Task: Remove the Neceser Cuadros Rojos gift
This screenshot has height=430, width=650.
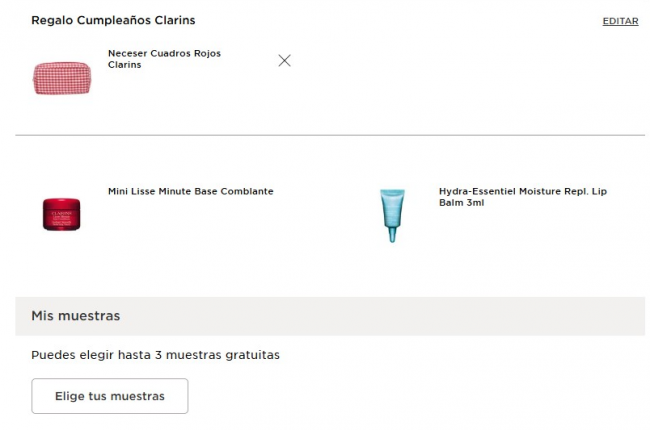Action: tap(284, 60)
